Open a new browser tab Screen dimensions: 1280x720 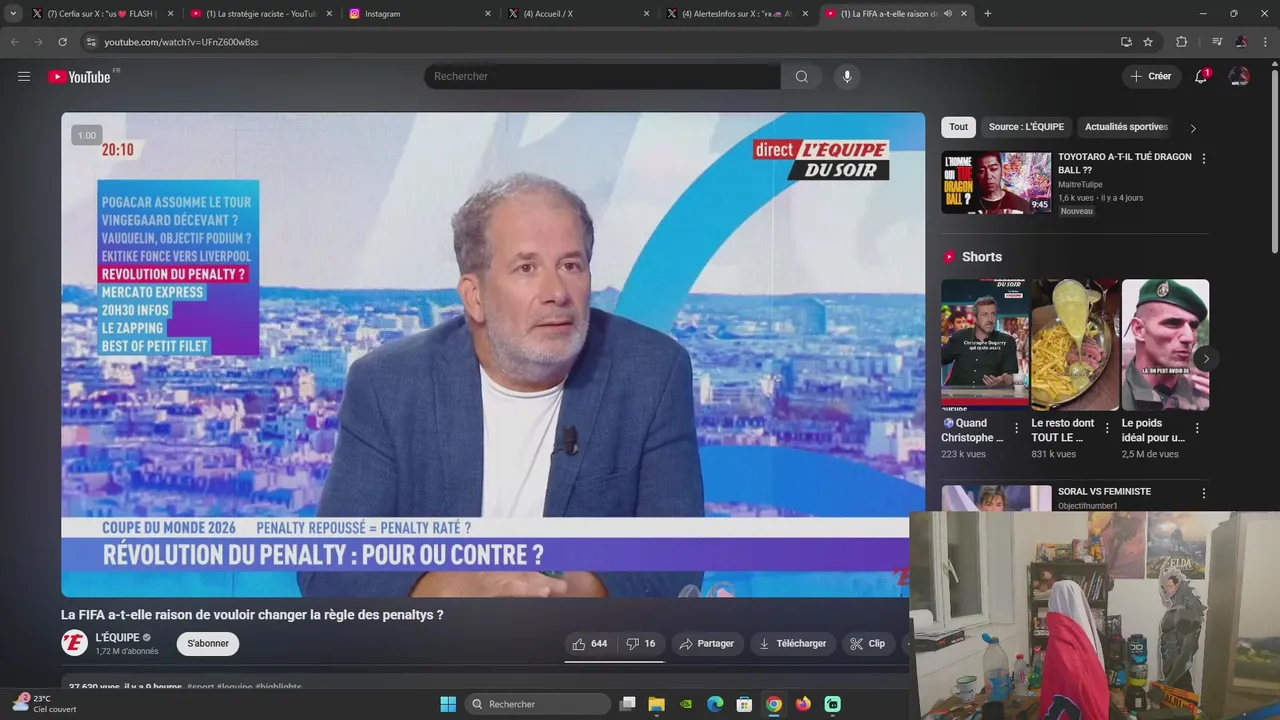tap(988, 14)
